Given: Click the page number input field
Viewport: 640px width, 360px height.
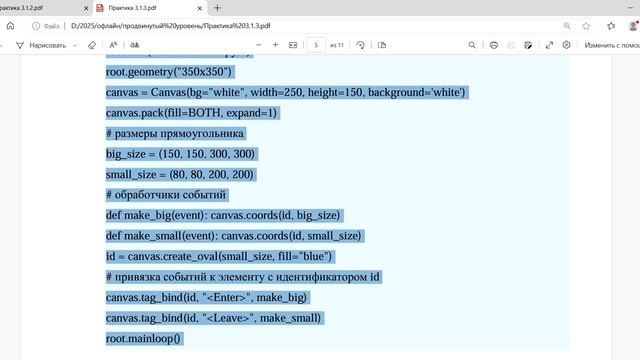Looking at the screenshot, I should (316, 45).
